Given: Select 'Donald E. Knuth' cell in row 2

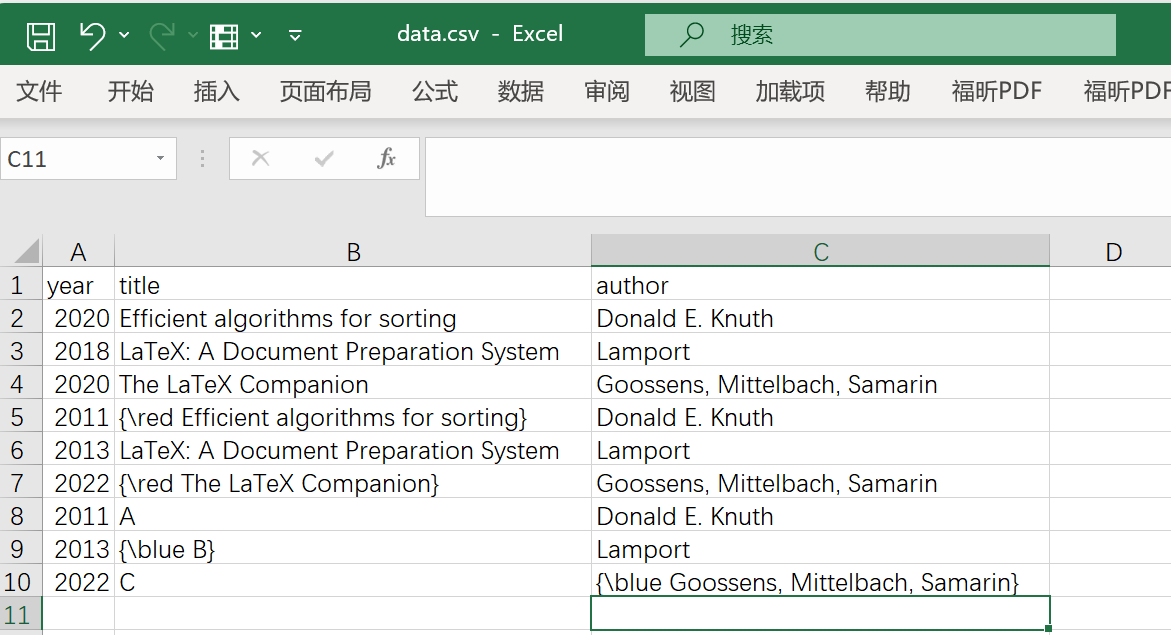Looking at the screenshot, I should click(x=821, y=318).
